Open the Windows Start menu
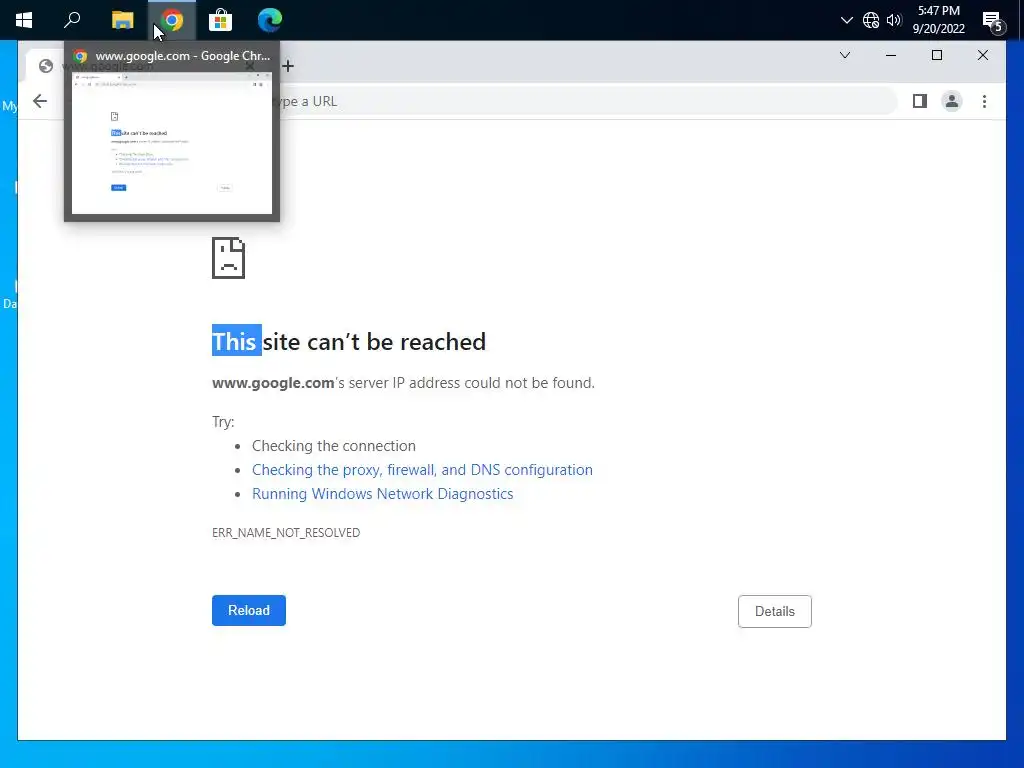This screenshot has height=768, width=1024. point(24,20)
